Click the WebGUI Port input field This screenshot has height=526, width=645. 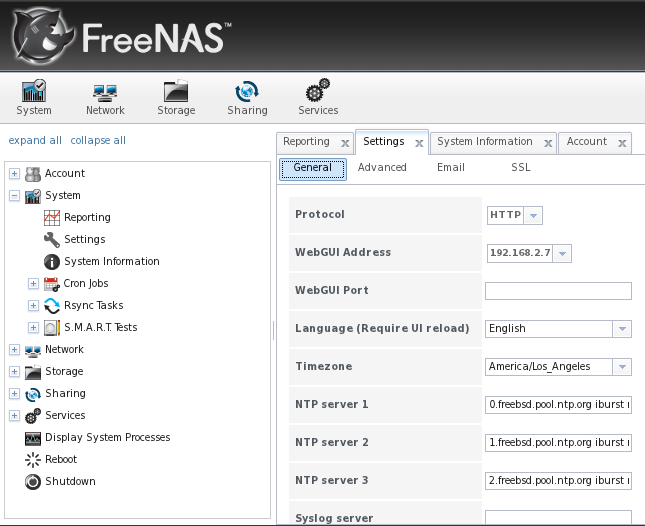tap(558, 291)
